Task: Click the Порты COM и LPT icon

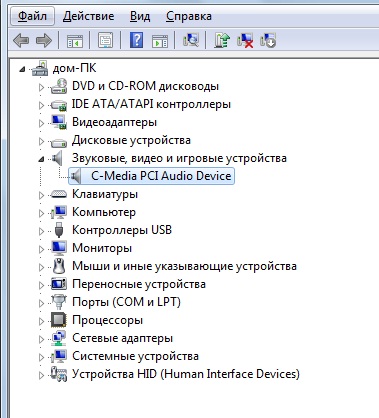Action: coord(59,302)
